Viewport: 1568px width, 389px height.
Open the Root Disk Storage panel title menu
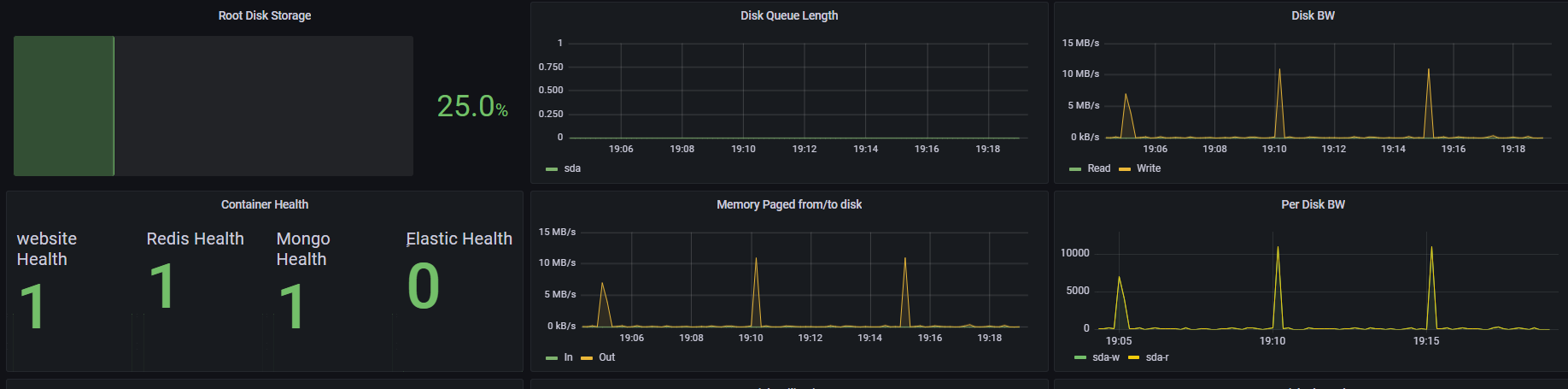click(265, 15)
